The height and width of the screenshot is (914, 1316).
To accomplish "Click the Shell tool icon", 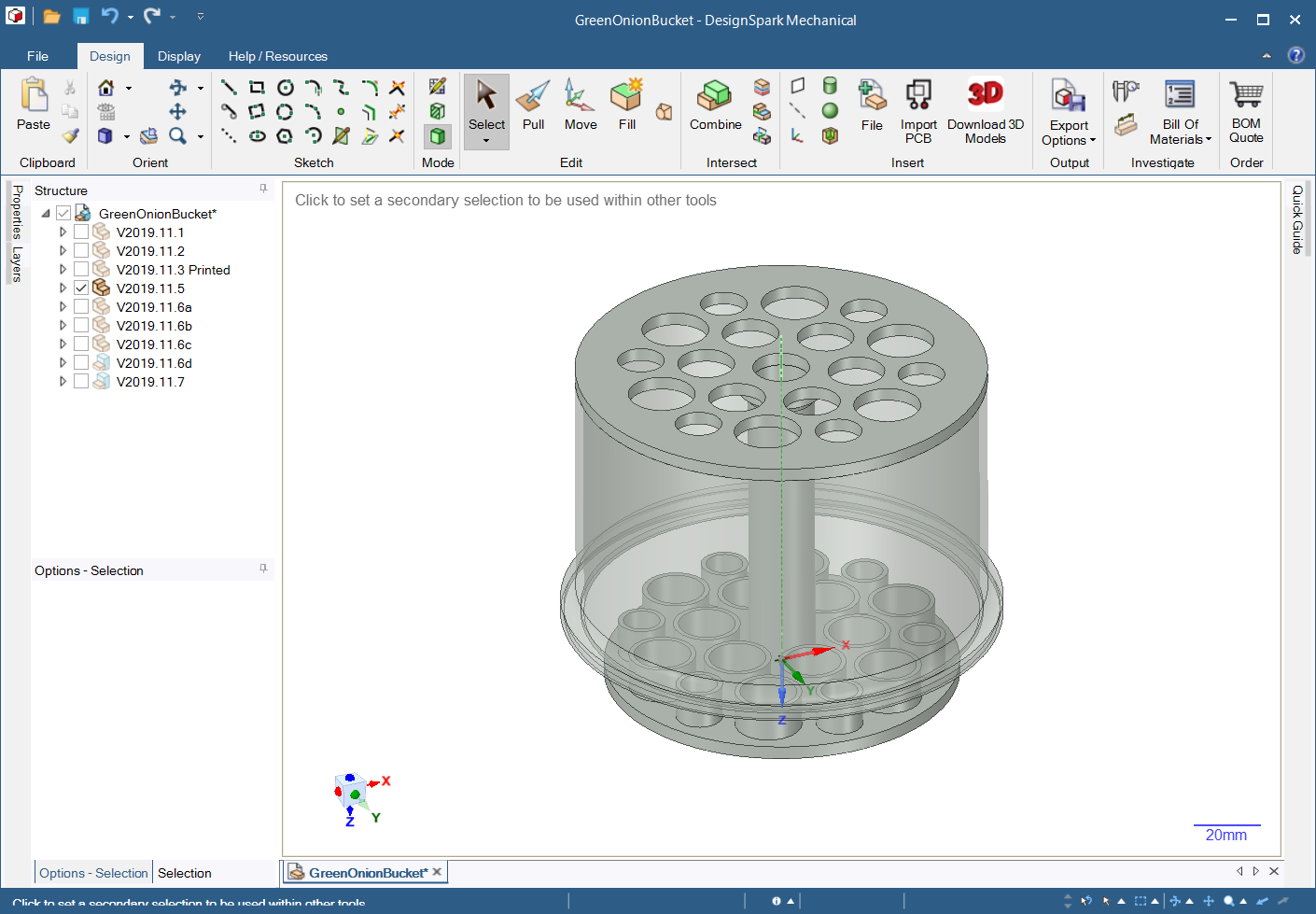I will (830, 135).
